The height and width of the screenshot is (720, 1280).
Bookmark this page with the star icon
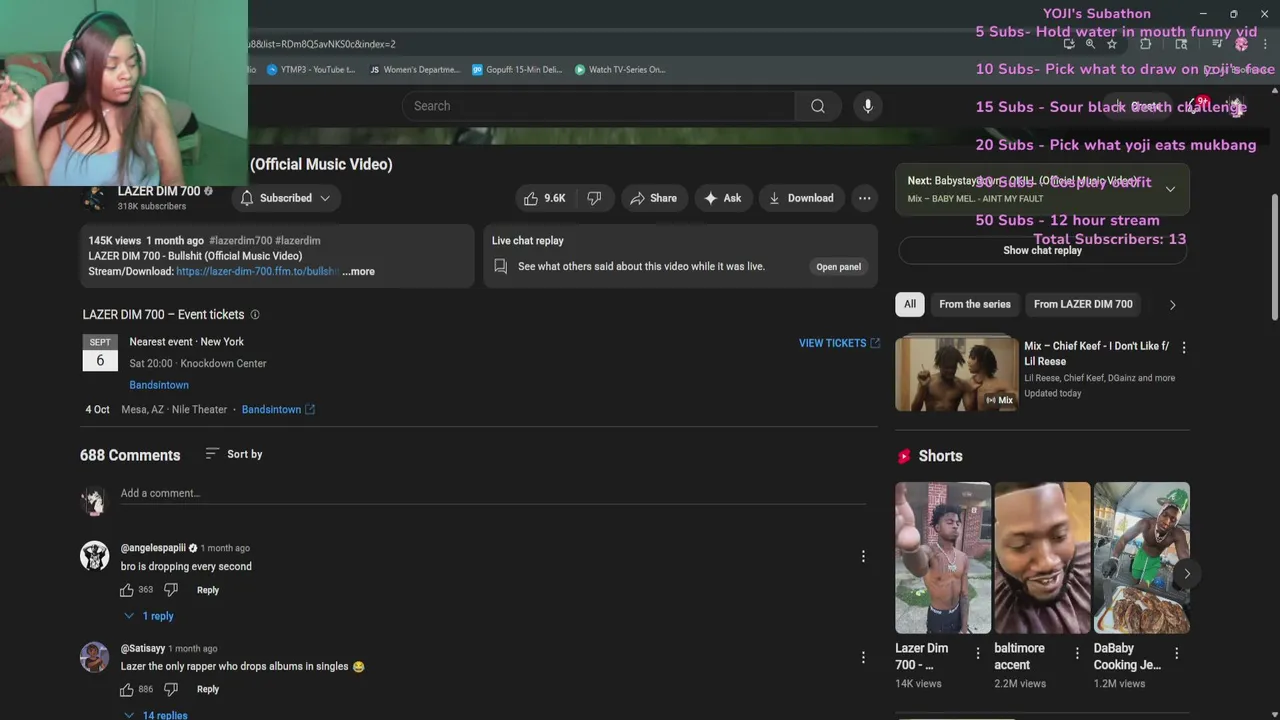1112,44
